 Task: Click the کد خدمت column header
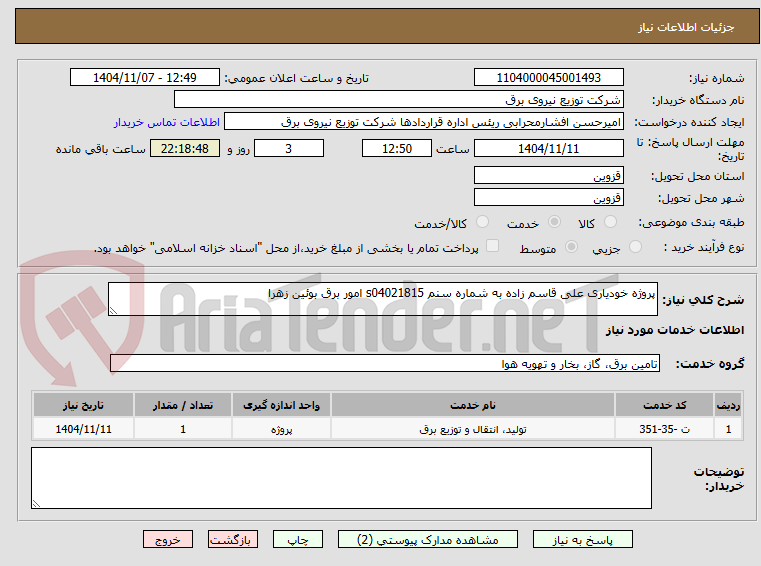(x=664, y=405)
